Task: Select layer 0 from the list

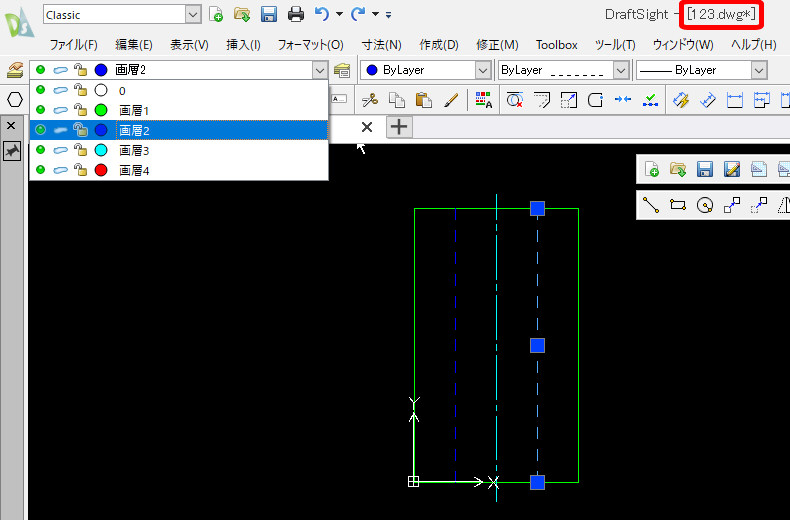Action: click(x=179, y=90)
